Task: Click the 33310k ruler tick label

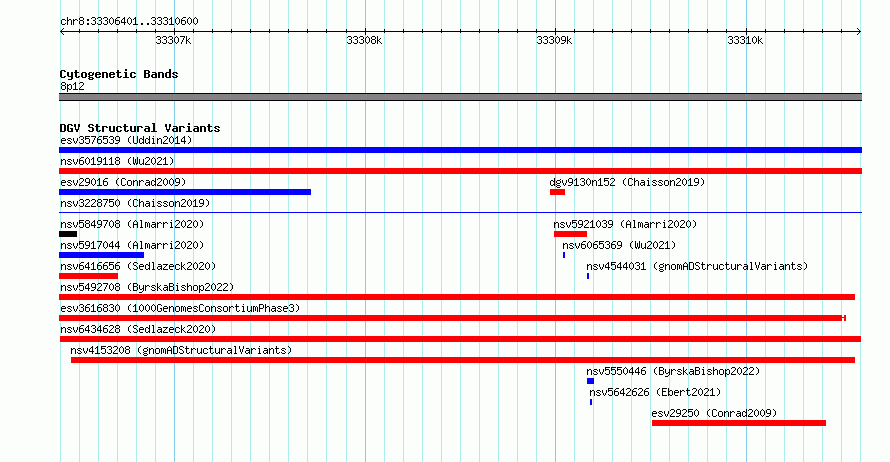Action: [x=745, y=40]
